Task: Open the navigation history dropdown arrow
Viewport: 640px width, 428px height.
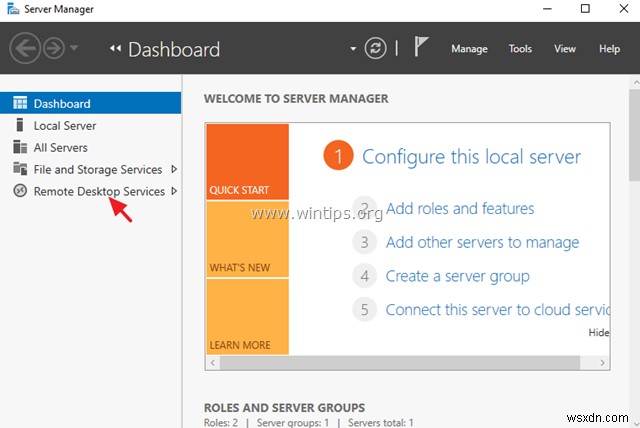Action: pyautogui.click(x=74, y=49)
